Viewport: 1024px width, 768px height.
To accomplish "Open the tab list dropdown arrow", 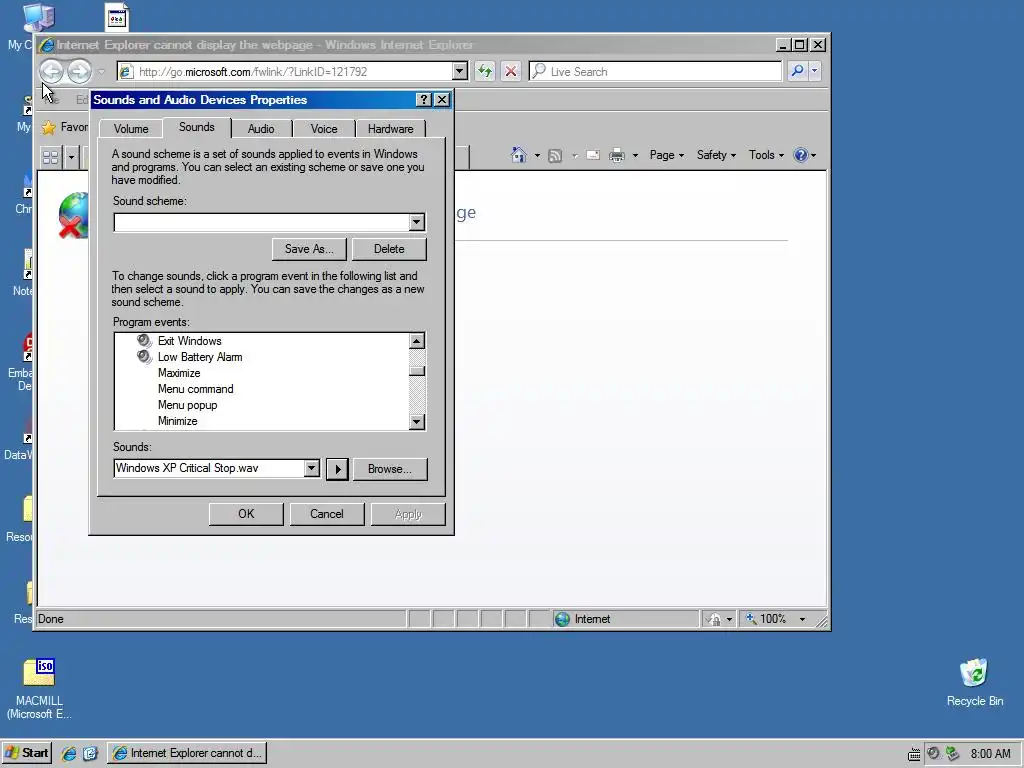I will point(71,157).
